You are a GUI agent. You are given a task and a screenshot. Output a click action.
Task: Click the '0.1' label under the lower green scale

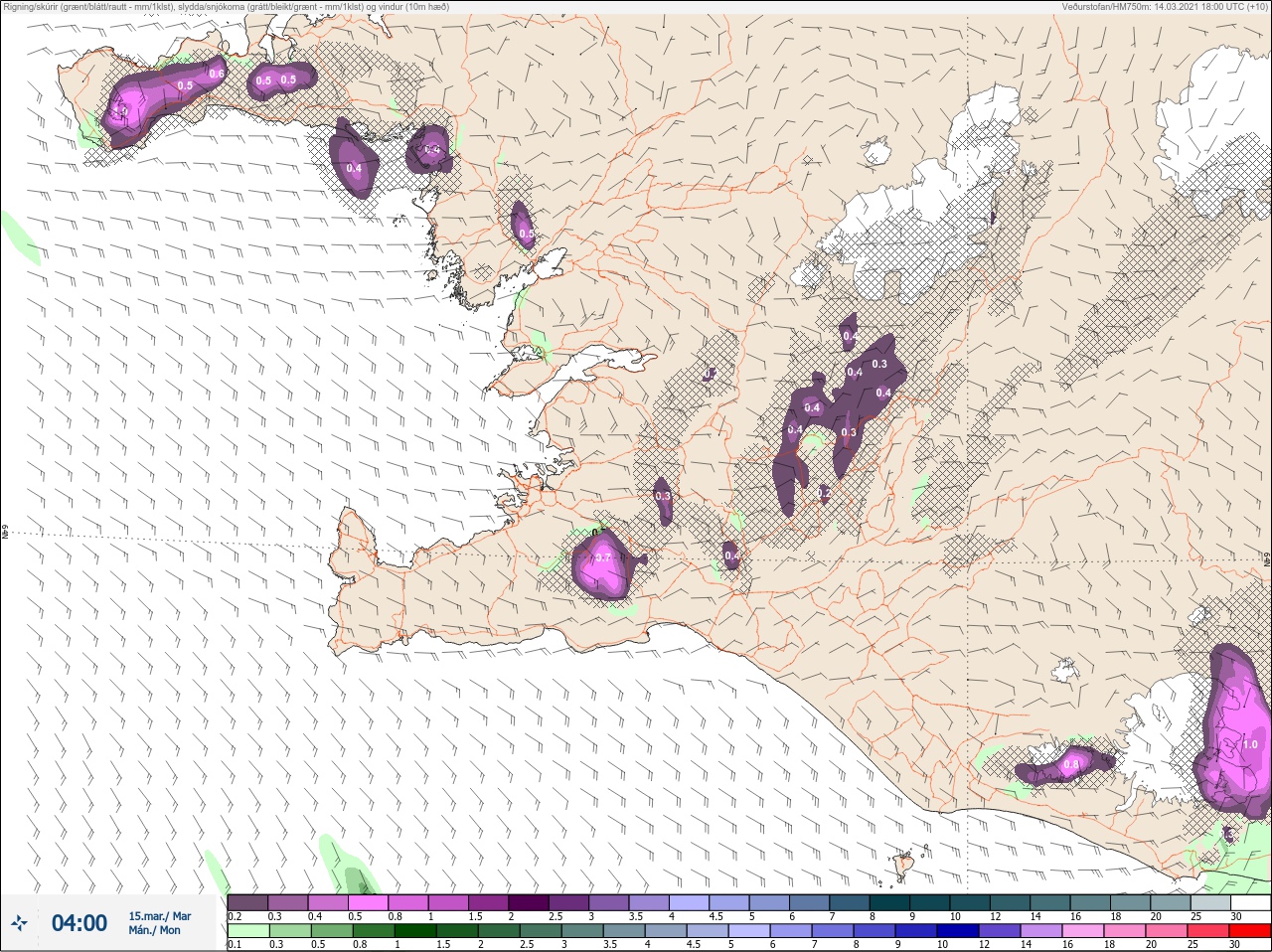coord(234,945)
